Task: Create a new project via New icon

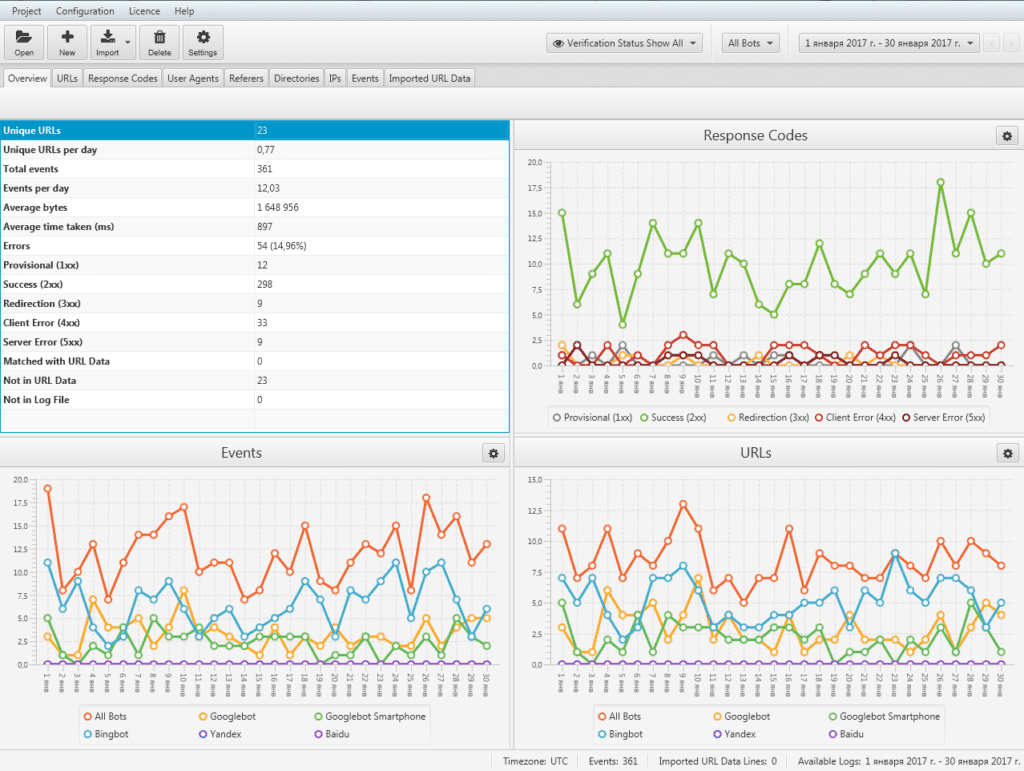Action: point(67,42)
